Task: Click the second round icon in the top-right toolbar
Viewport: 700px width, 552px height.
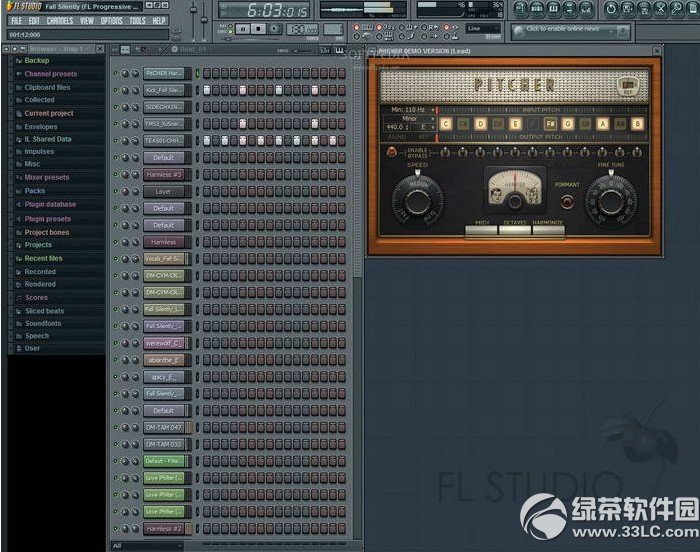Action: (x=537, y=8)
